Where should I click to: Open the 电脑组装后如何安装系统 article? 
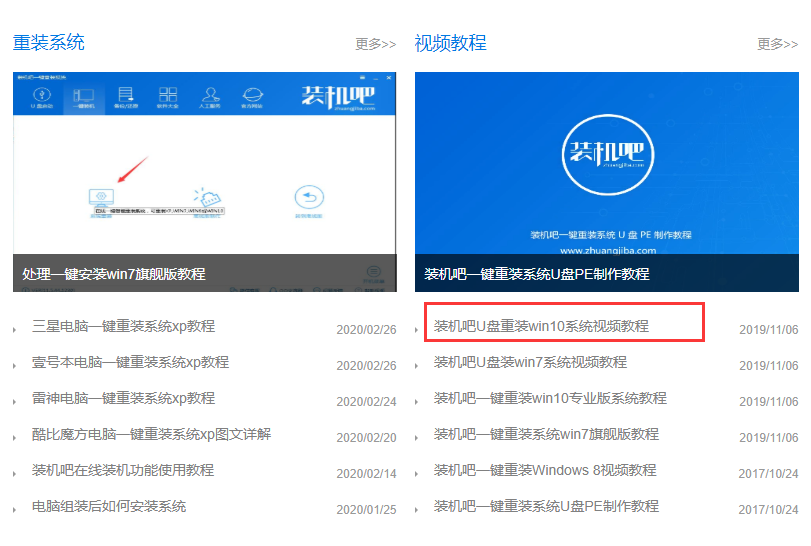click(109, 507)
